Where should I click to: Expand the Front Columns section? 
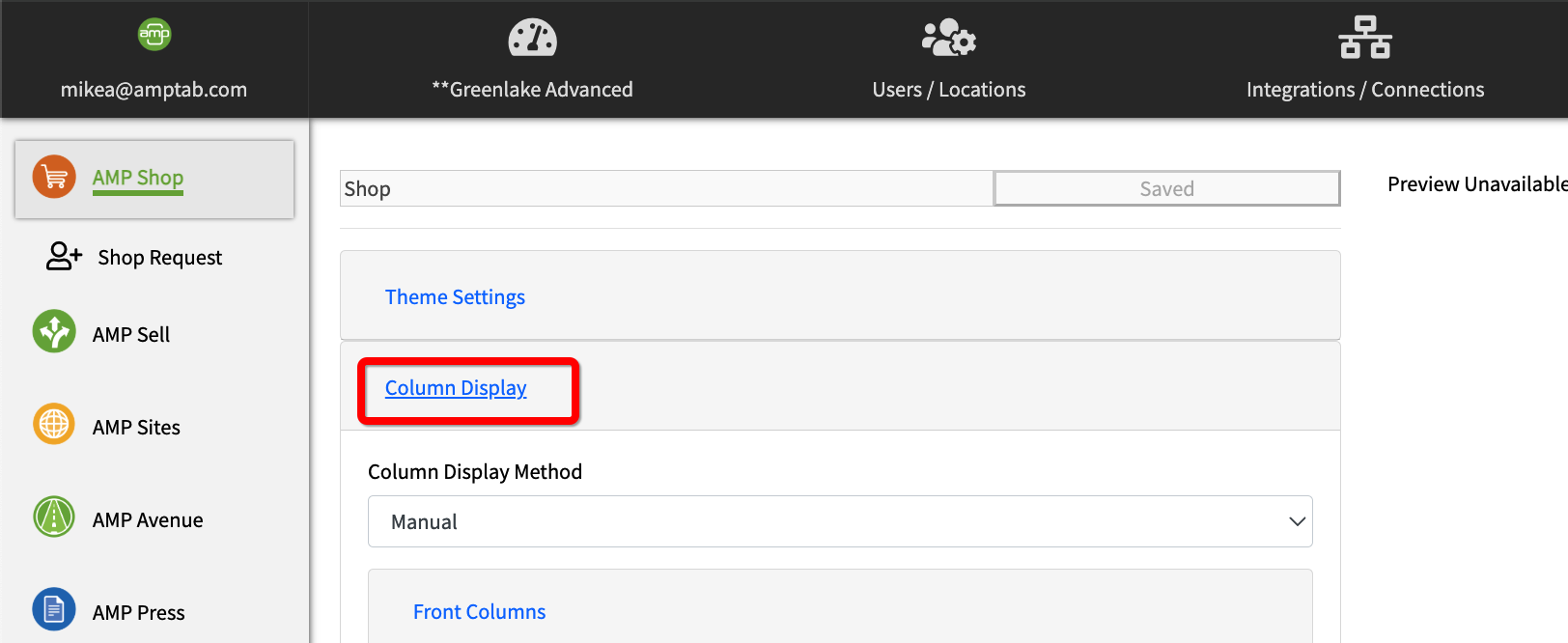coord(479,612)
